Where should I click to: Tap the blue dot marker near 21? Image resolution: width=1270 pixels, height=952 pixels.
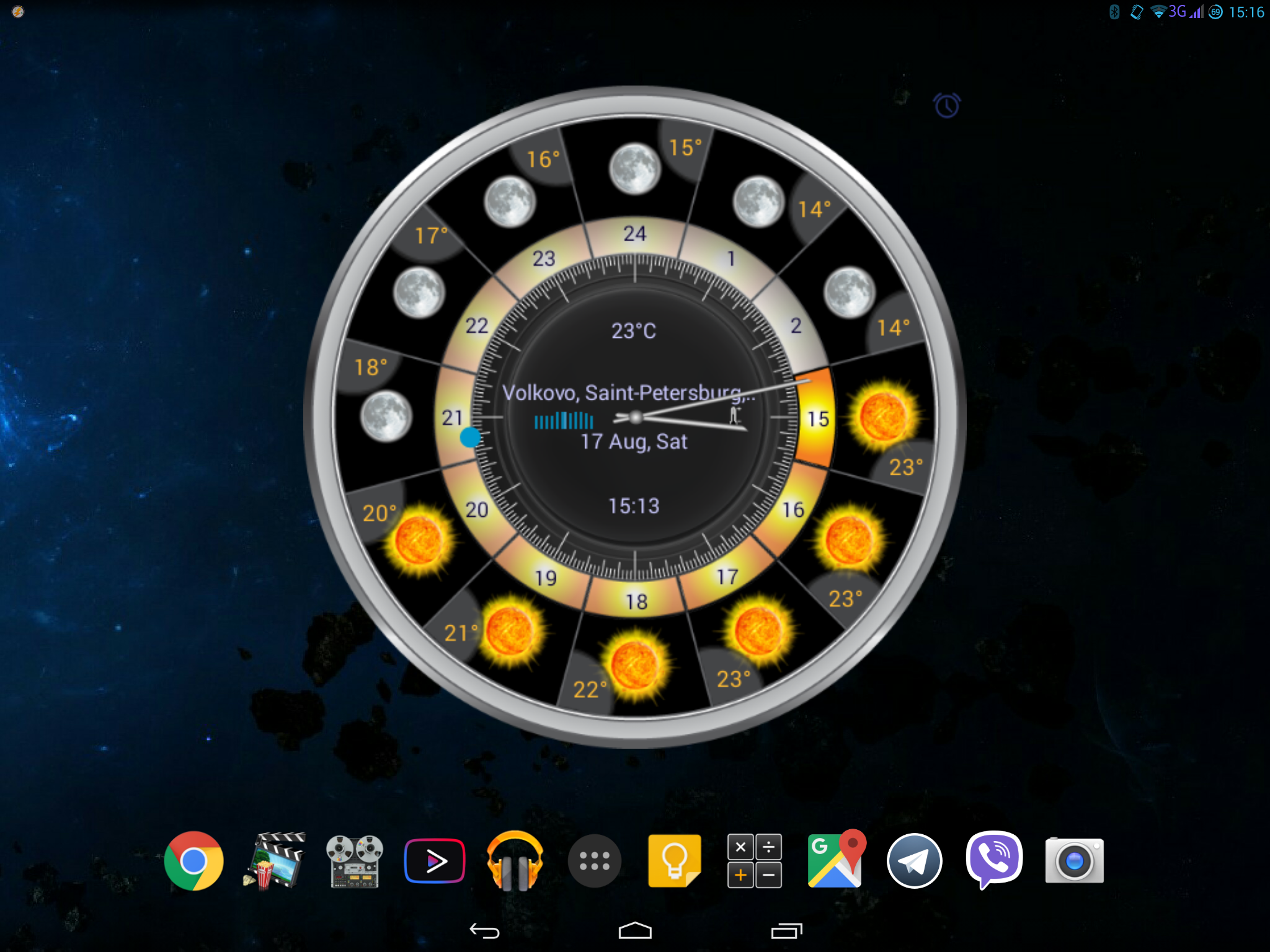click(x=470, y=437)
